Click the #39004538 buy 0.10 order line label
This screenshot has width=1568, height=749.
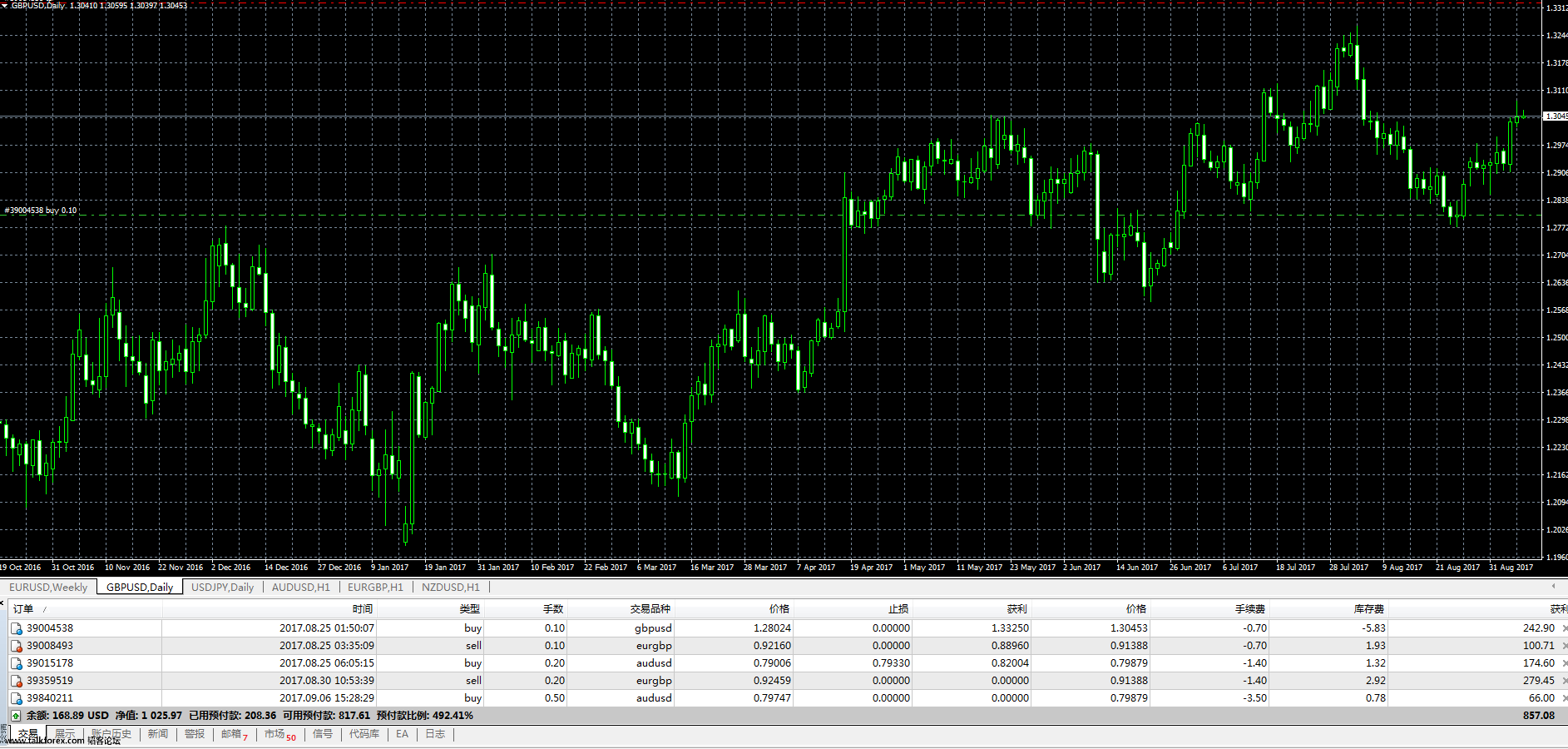(x=41, y=211)
